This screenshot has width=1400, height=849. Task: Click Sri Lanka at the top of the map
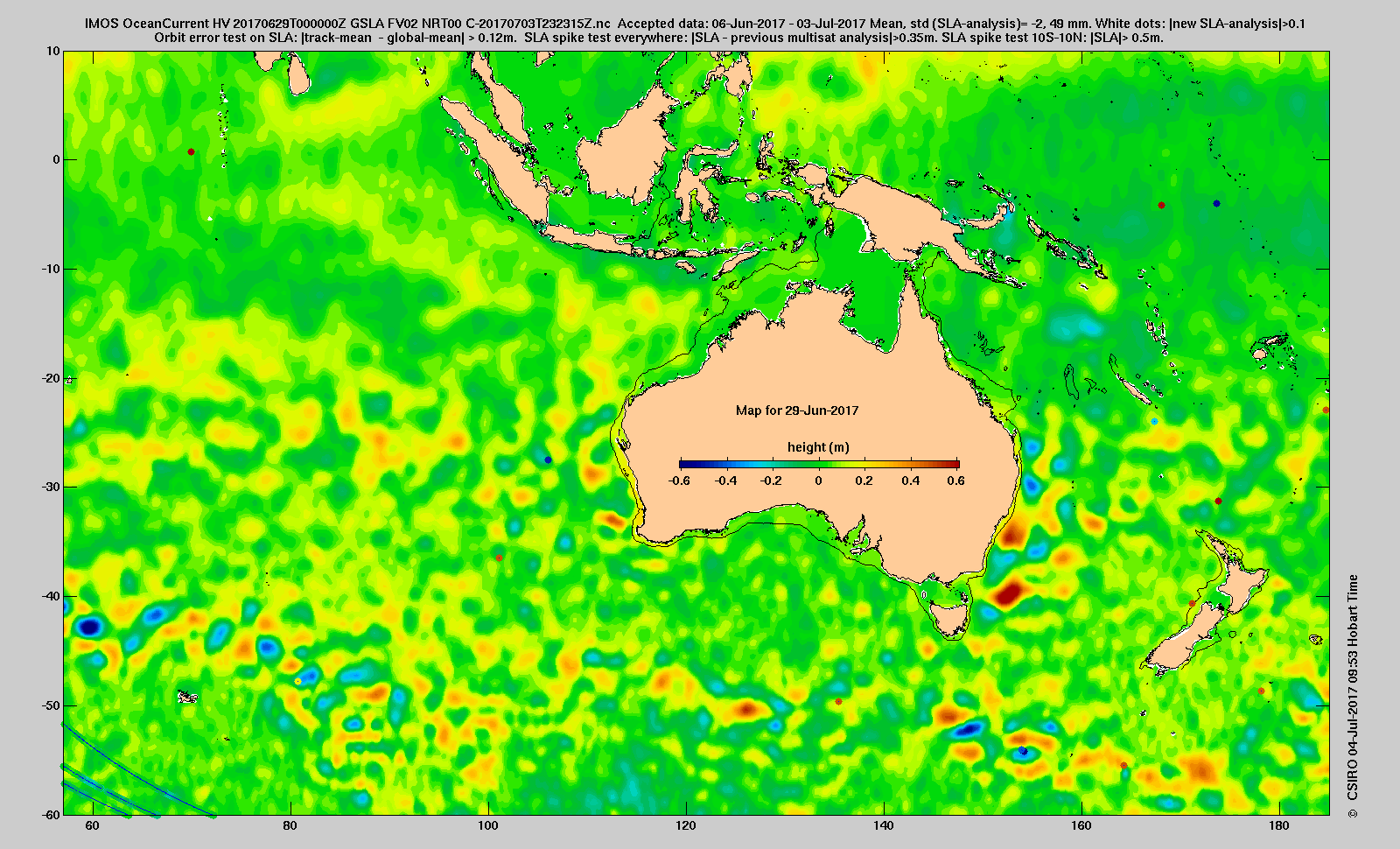click(x=299, y=74)
